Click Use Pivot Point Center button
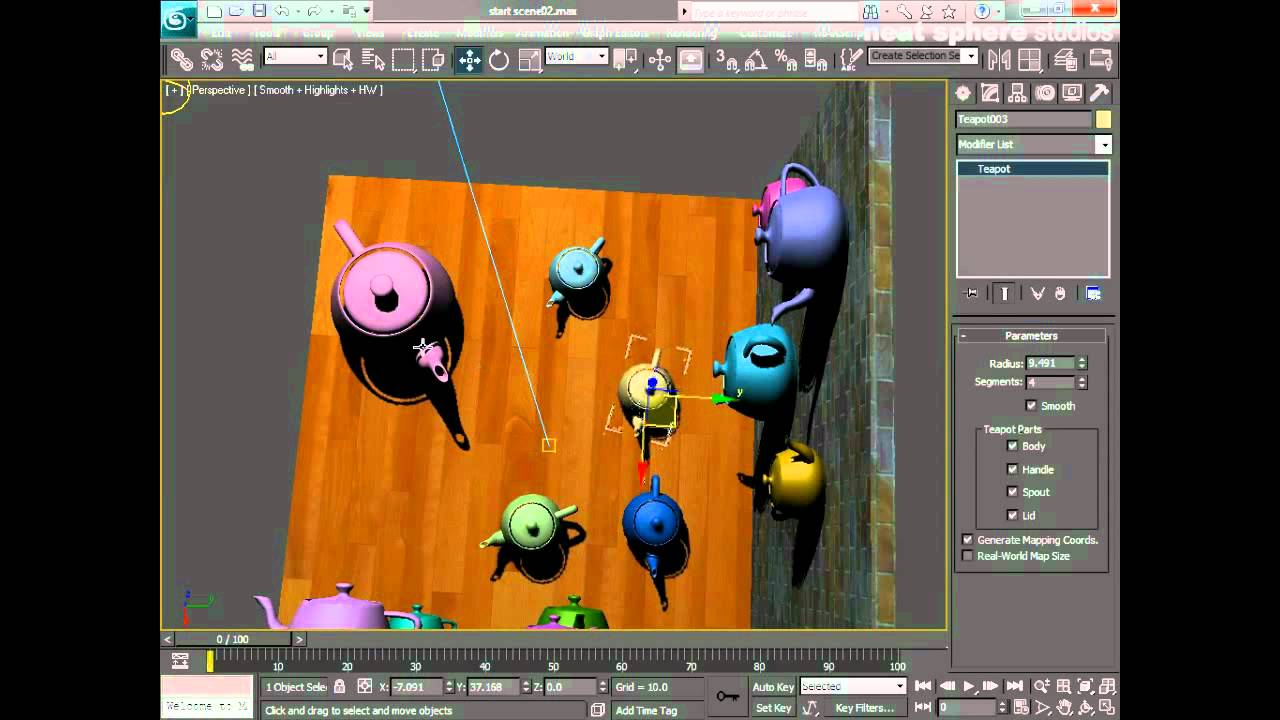 coord(625,60)
